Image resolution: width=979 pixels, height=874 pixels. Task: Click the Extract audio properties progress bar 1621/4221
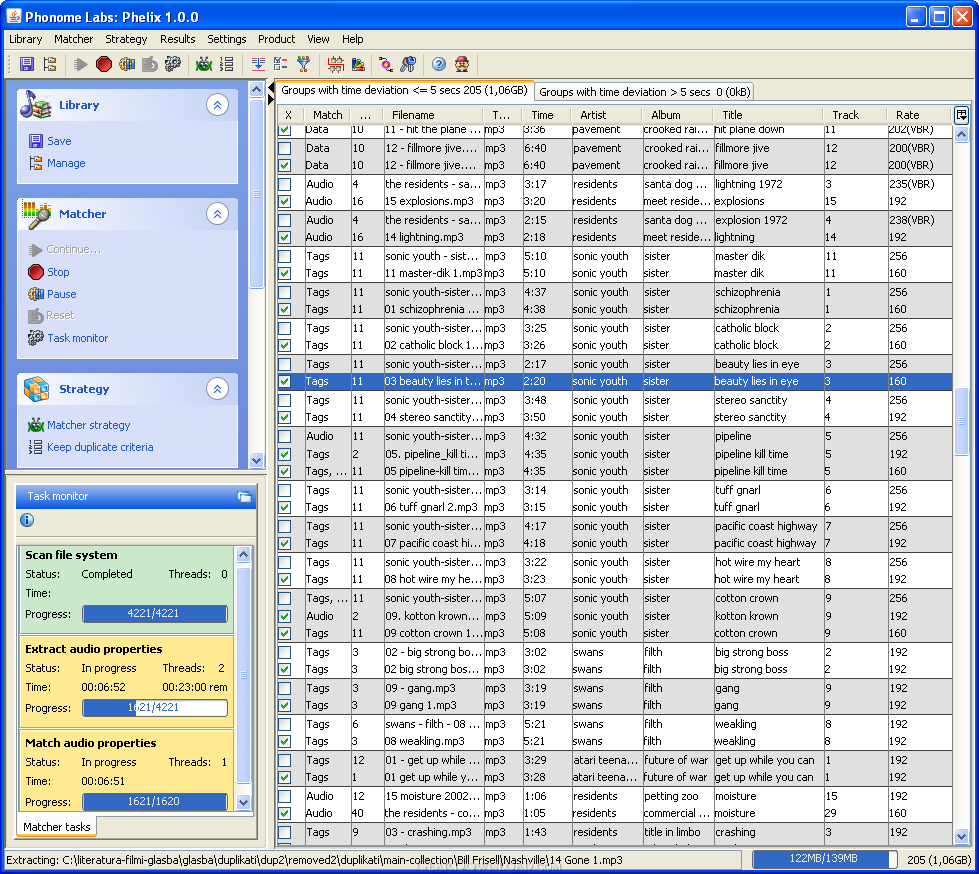click(155, 707)
